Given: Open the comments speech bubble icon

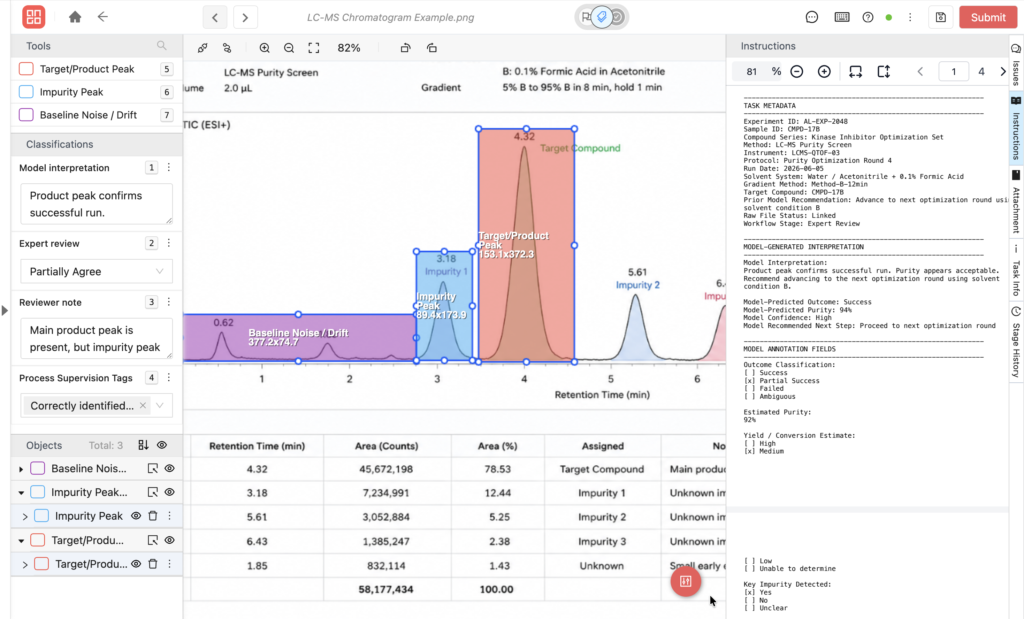Looking at the screenshot, I should point(812,18).
